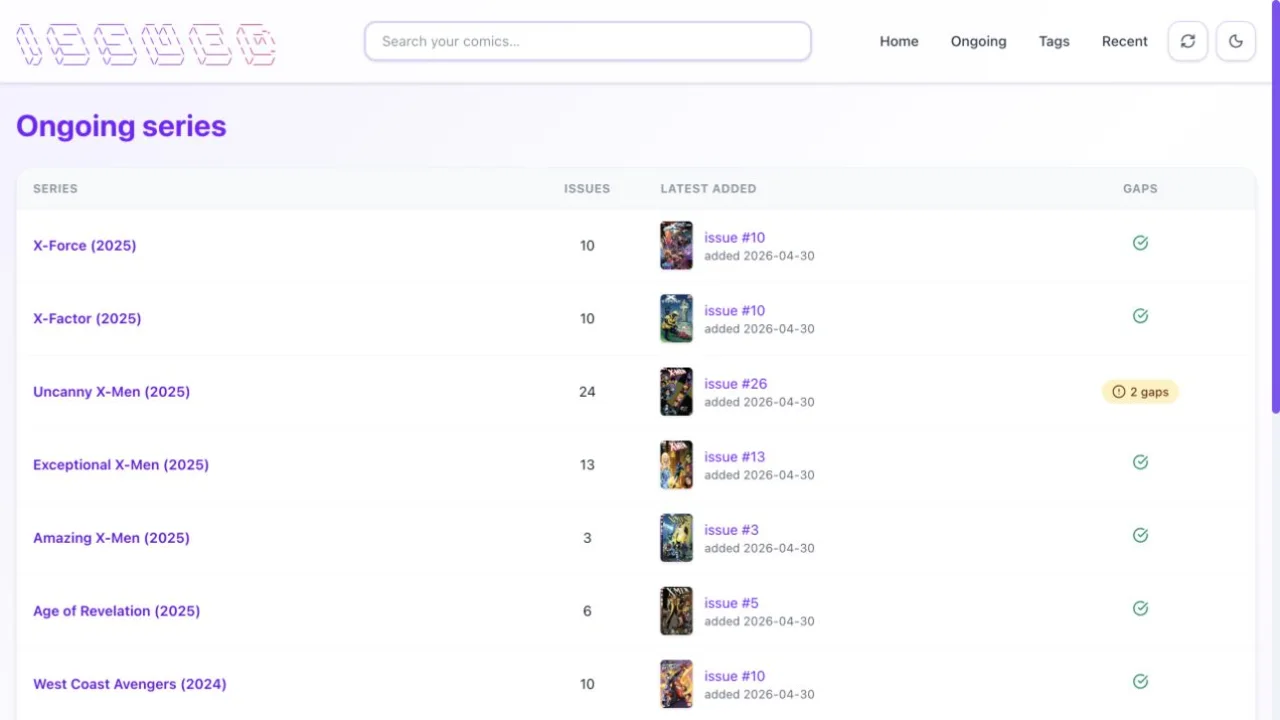
Task: Open the Recent nav item
Action: 1125,41
